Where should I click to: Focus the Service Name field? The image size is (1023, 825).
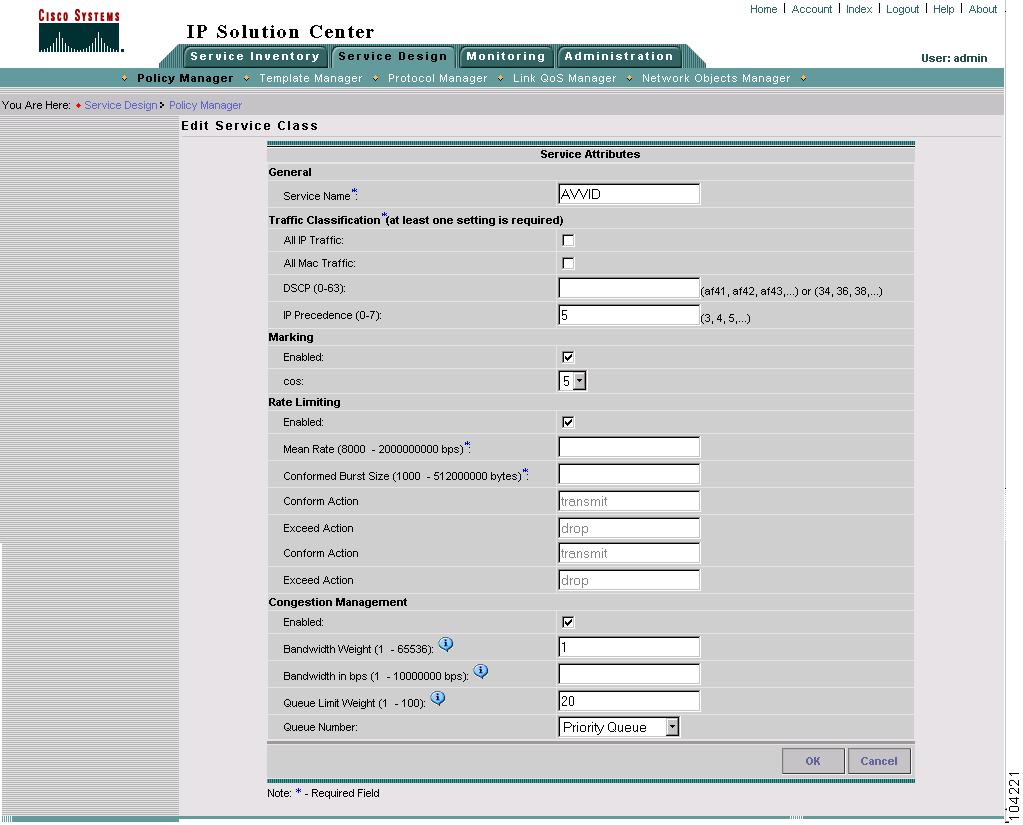tap(629, 194)
